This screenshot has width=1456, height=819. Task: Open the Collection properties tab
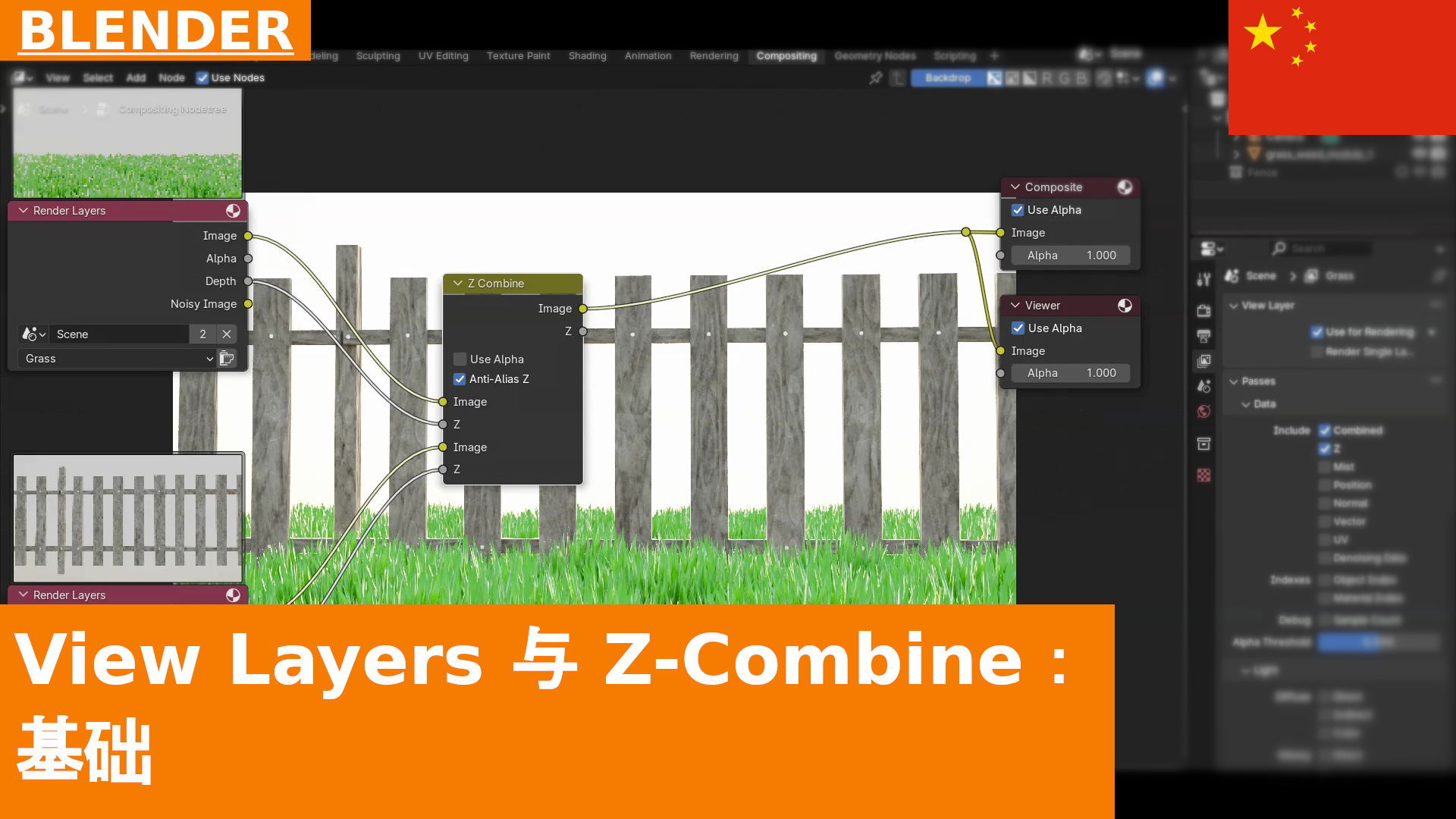coord(1203,444)
